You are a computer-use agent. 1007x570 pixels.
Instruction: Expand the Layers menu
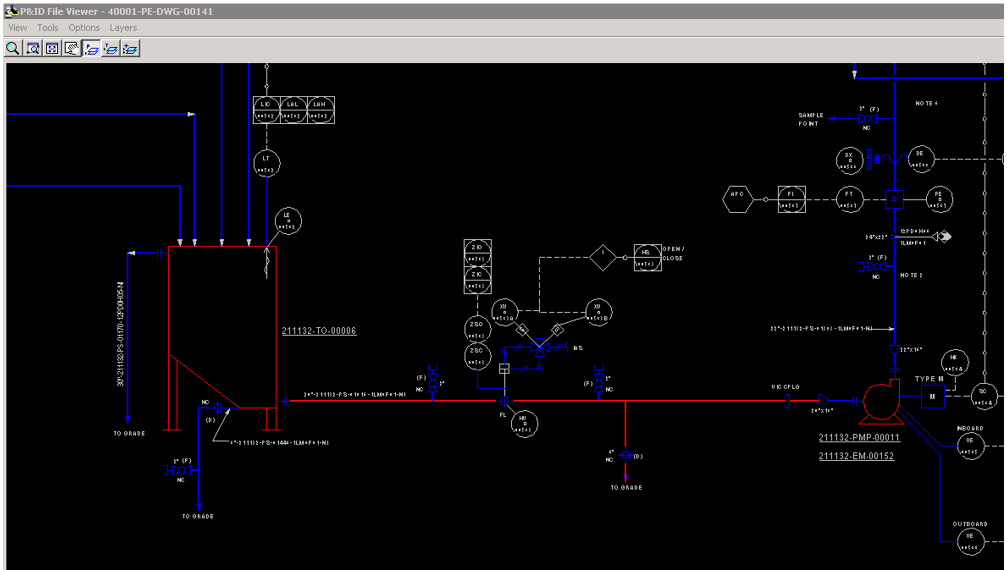pos(123,28)
